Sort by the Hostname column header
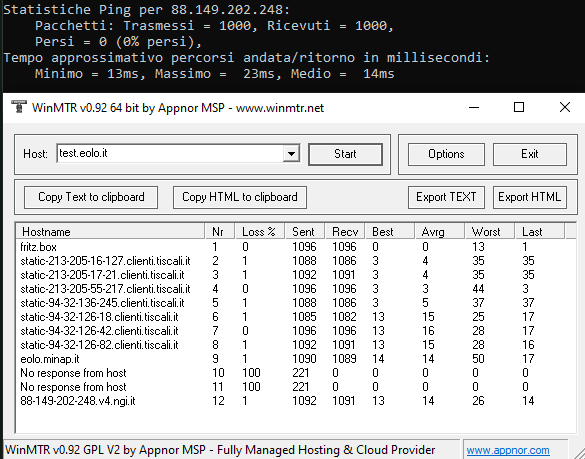Image resolution: width=585 pixels, height=459 pixels. tap(111, 232)
